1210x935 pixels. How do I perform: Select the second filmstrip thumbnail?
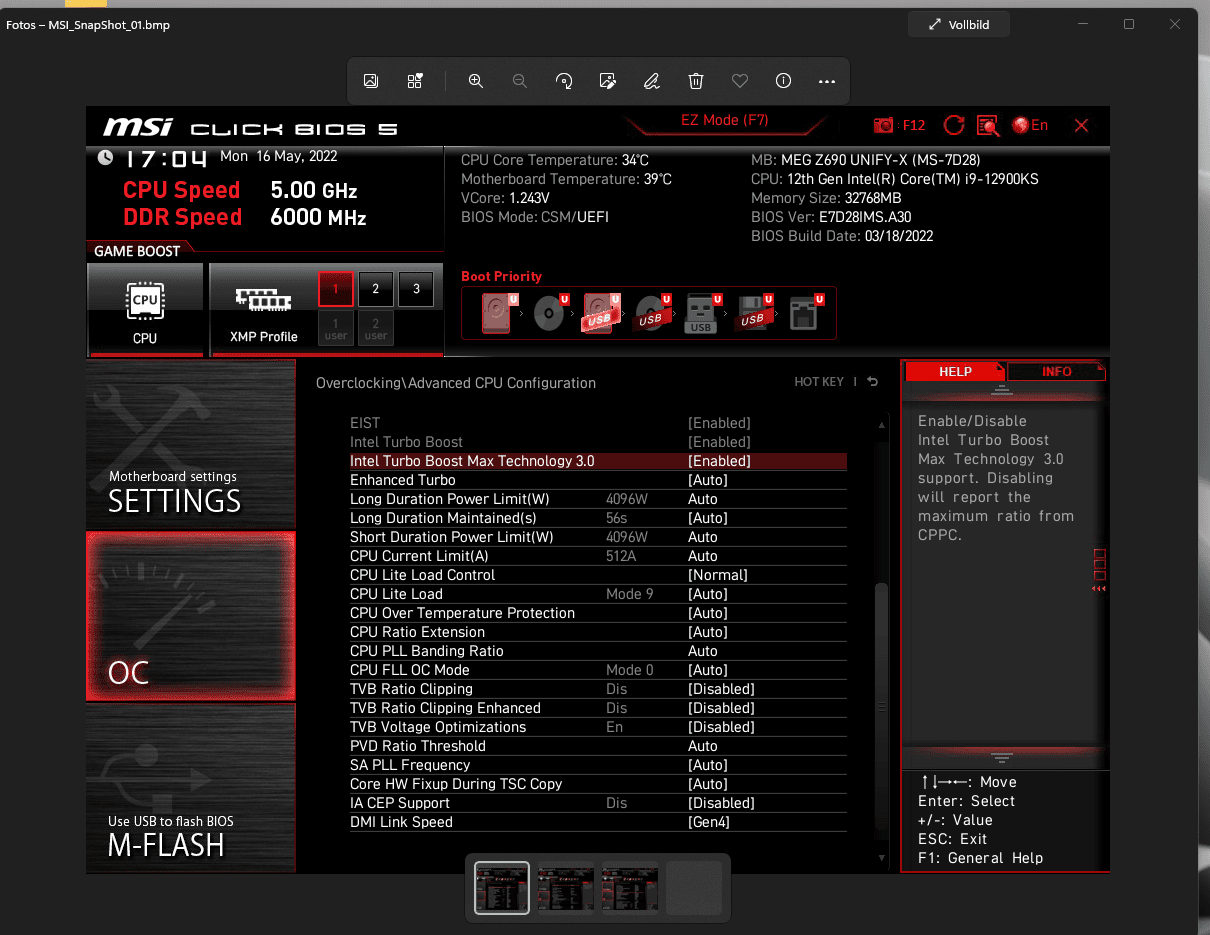pos(566,888)
